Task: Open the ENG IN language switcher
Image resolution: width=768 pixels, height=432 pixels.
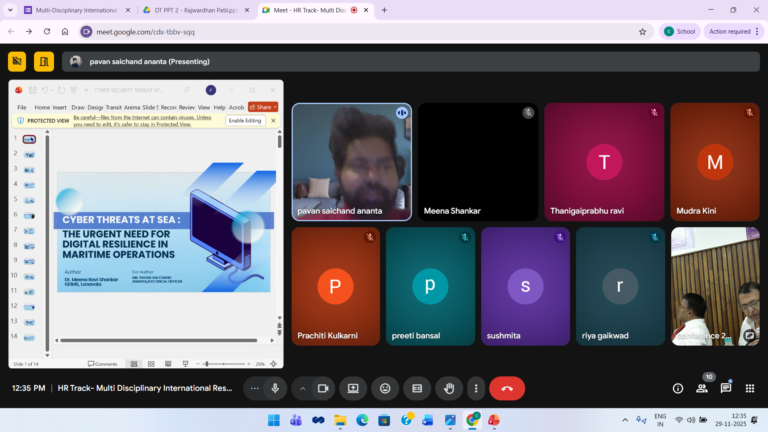Action: pyautogui.click(x=660, y=420)
